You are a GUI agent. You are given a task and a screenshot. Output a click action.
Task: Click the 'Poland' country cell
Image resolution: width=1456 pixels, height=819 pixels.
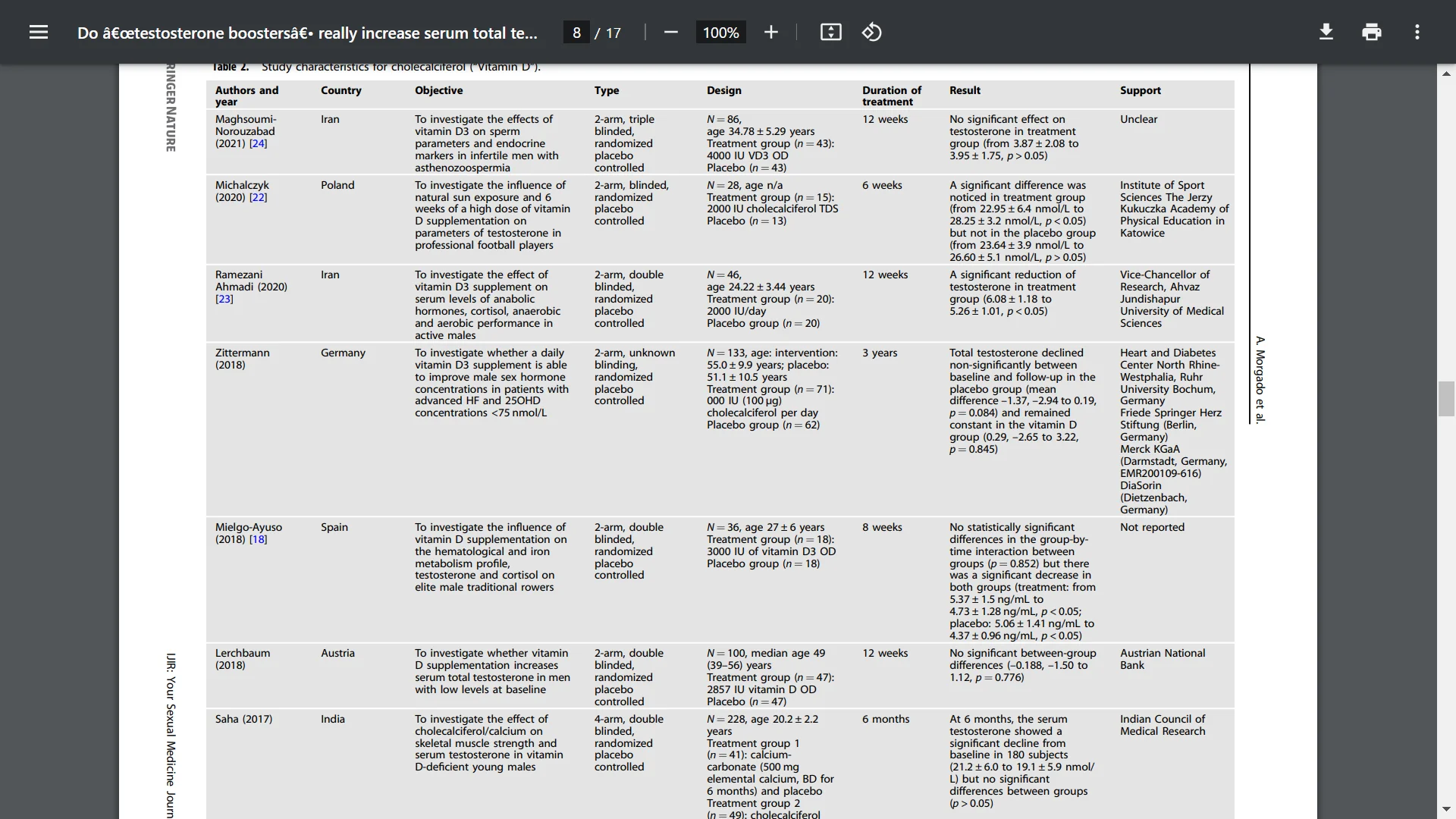(x=337, y=185)
